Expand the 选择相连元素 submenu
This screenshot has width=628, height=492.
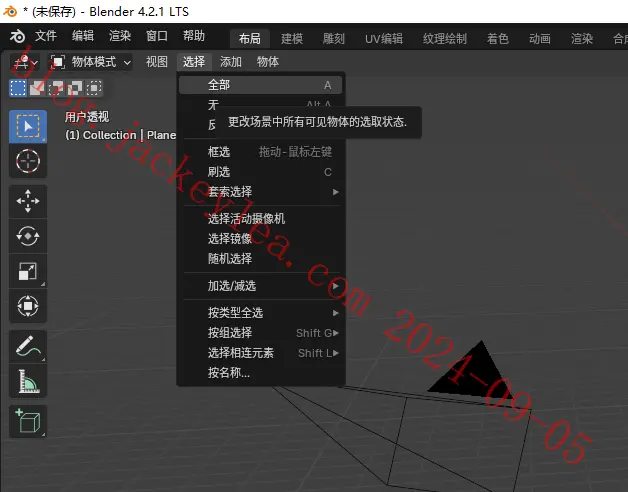[260, 353]
